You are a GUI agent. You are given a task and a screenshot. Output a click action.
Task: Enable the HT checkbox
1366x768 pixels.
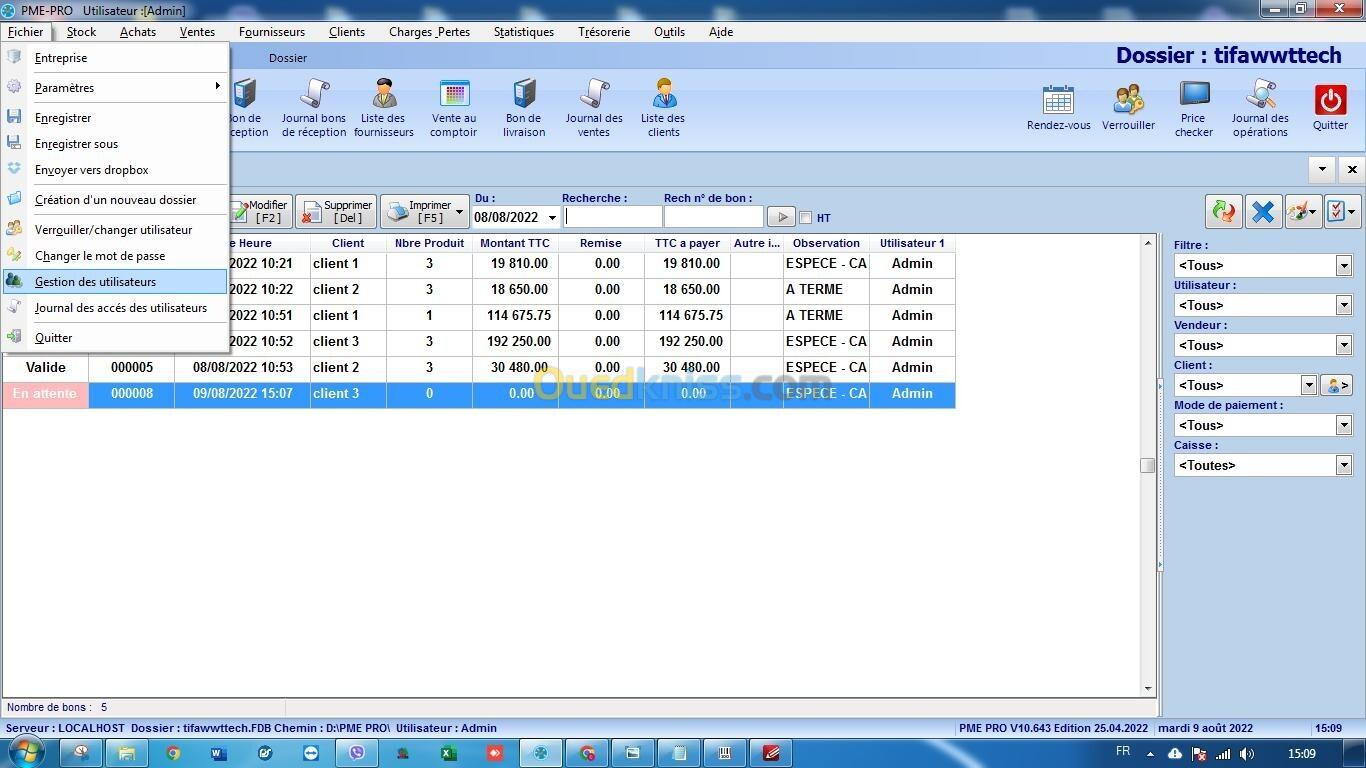click(x=806, y=218)
